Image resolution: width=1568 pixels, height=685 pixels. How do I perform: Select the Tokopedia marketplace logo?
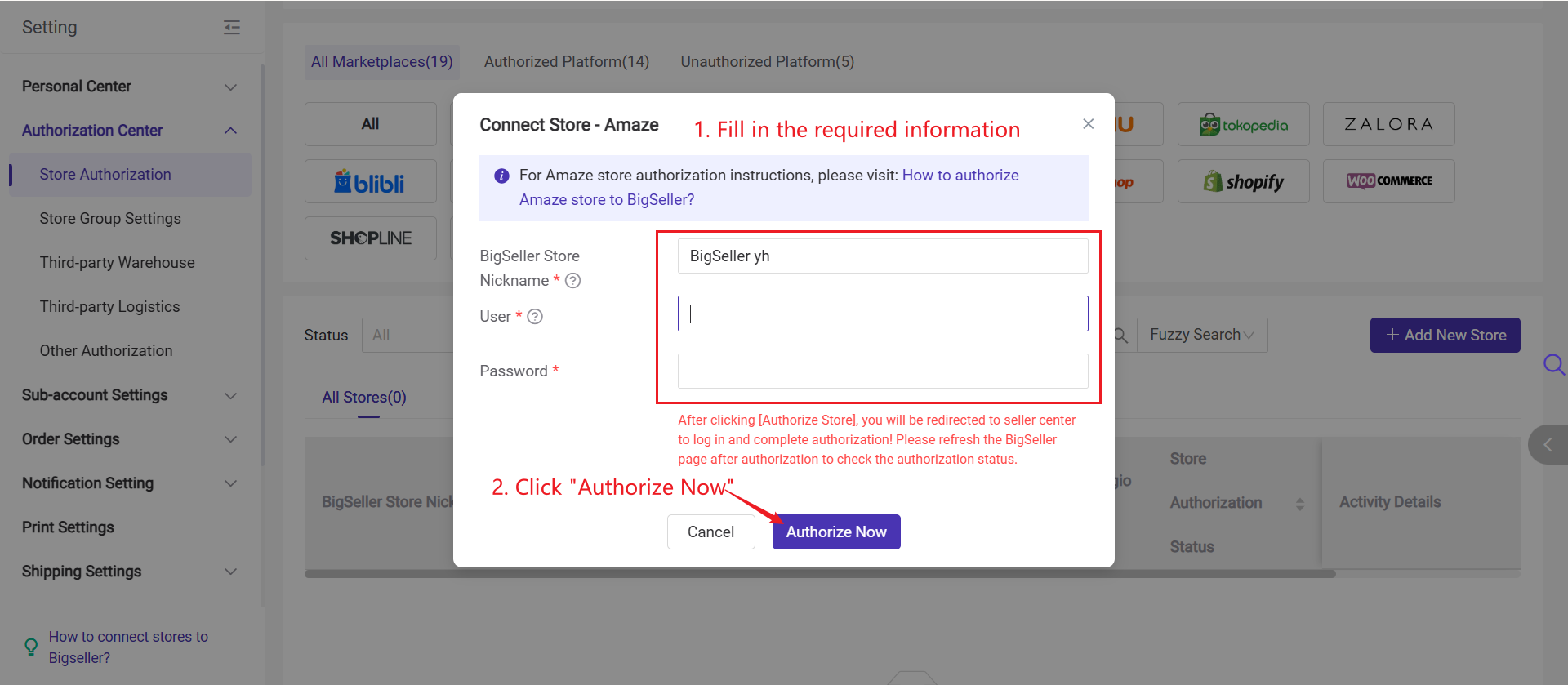coord(1243,125)
